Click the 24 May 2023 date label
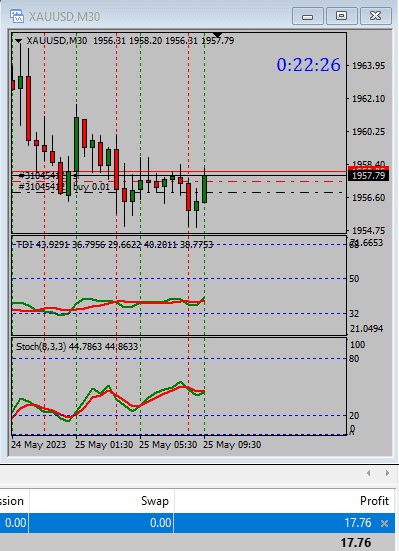Image resolution: width=399 pixels, height=551 pixels. (38, 445)
